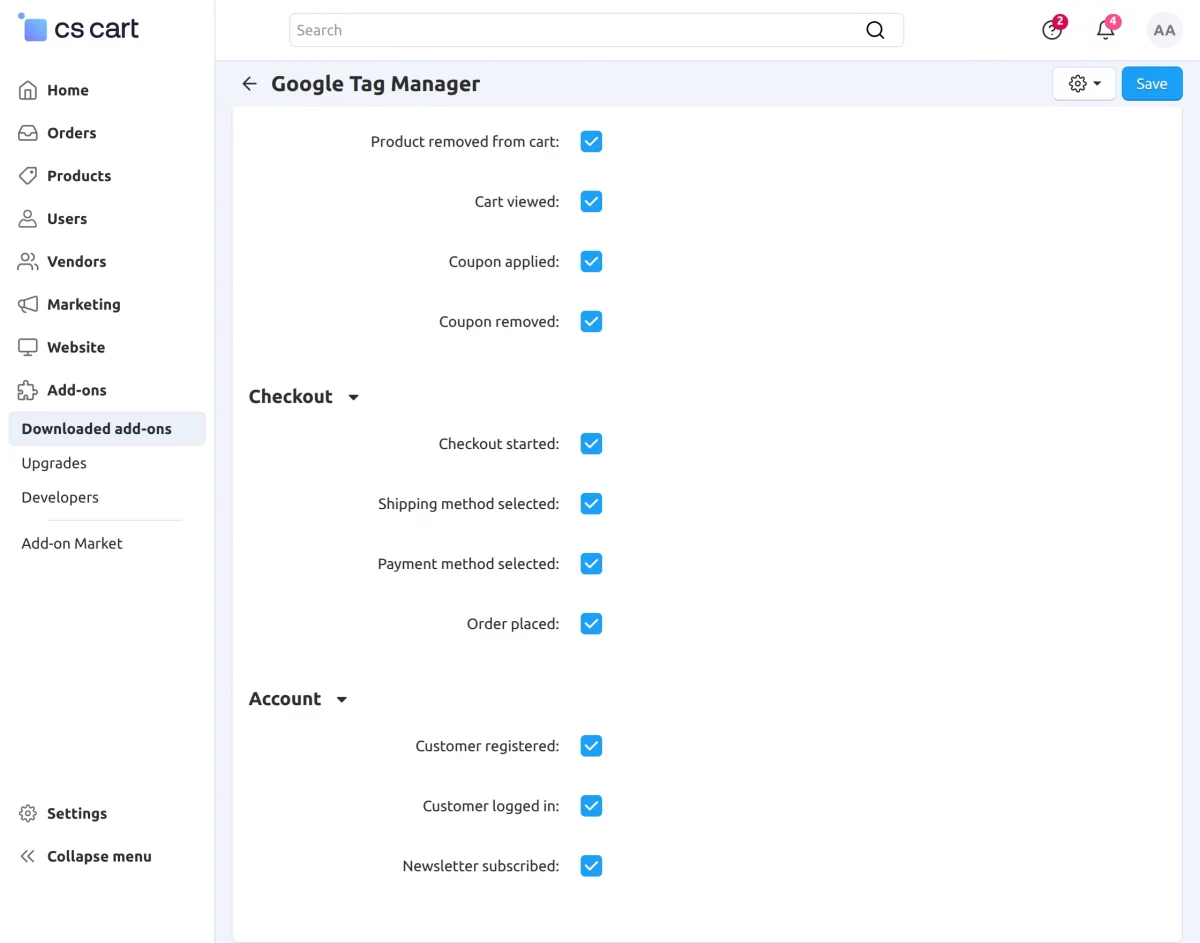Toggle Shipping method selected checkbox

[x=591, y=504]
